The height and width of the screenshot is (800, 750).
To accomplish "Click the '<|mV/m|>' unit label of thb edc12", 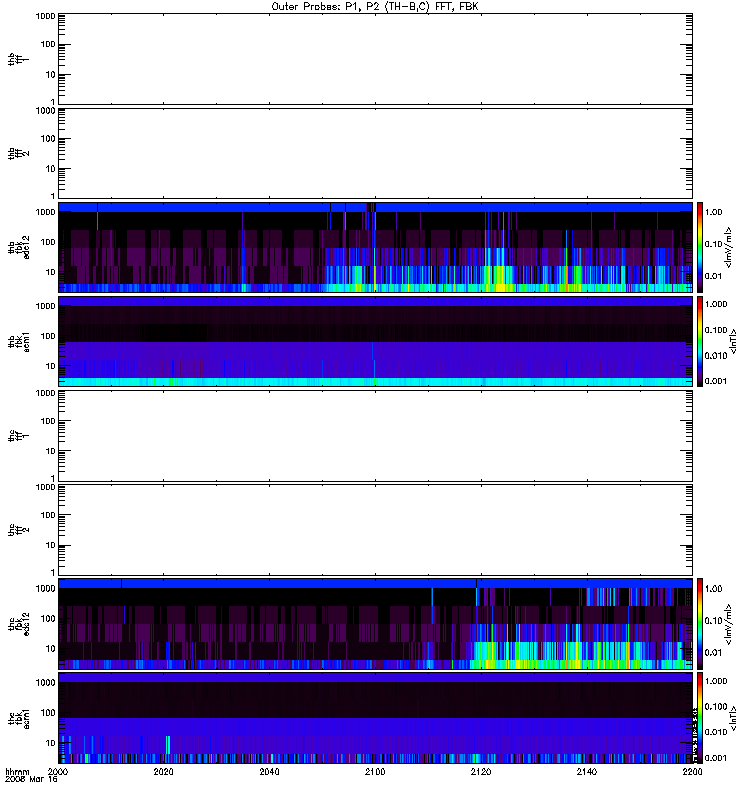I will click(x=728, y=247).
